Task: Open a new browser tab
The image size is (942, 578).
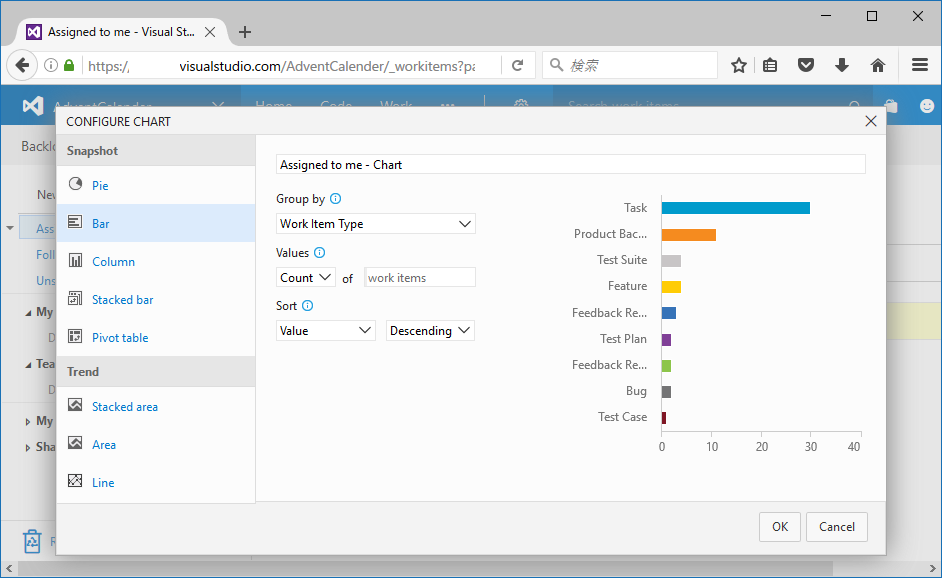Action: 245,32
